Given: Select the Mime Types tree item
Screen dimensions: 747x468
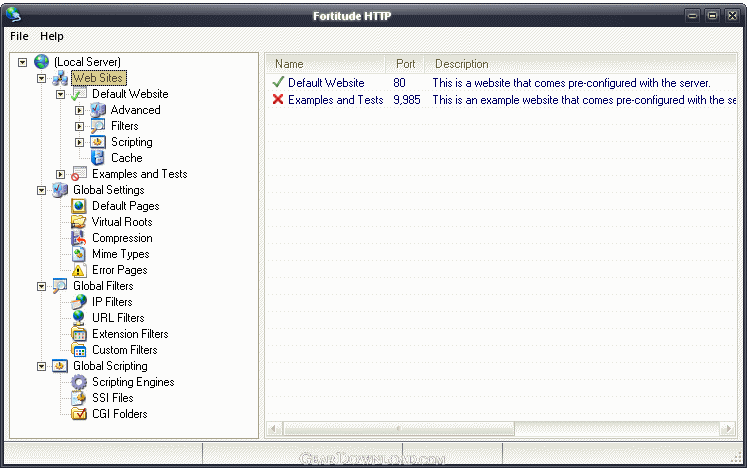Looking at the screenshot, I should pos(121,254).
